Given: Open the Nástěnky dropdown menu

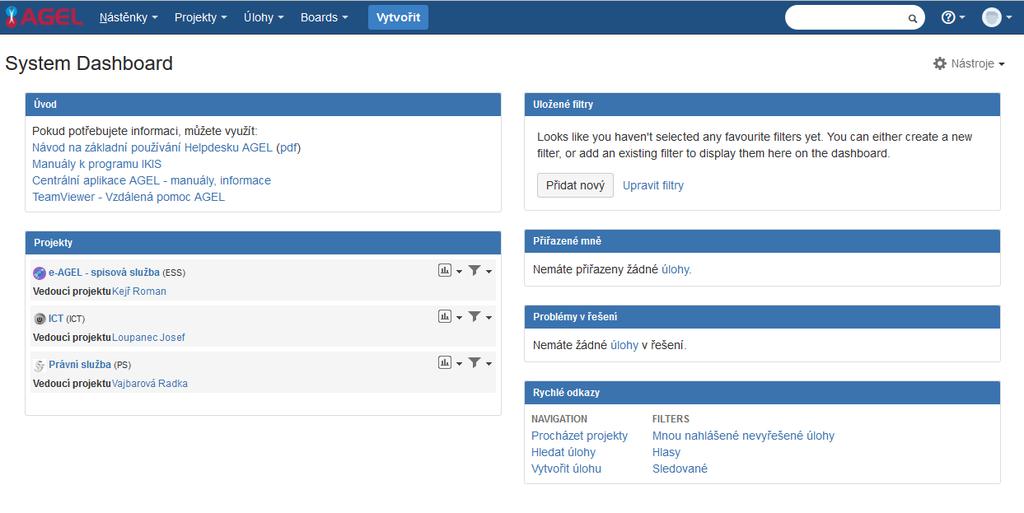Looking at the screenshot, I should tap(129, 18).
